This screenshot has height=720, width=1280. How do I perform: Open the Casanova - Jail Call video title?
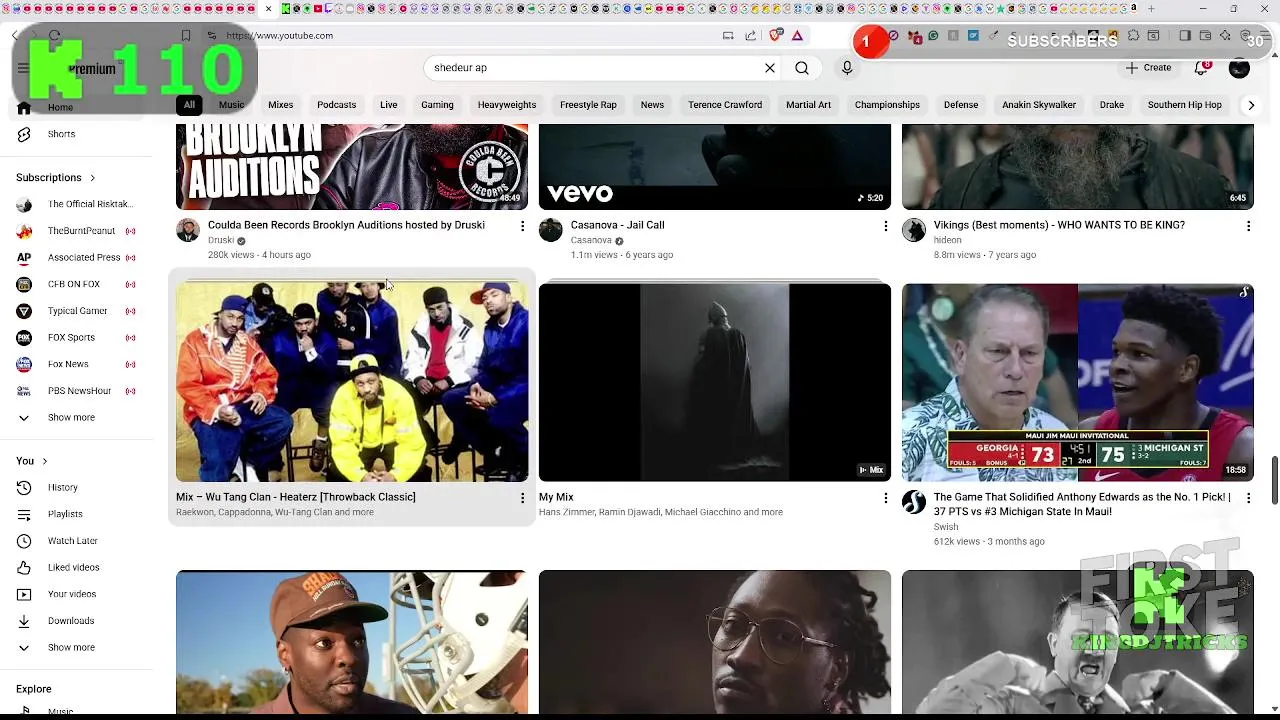[617, 225]
